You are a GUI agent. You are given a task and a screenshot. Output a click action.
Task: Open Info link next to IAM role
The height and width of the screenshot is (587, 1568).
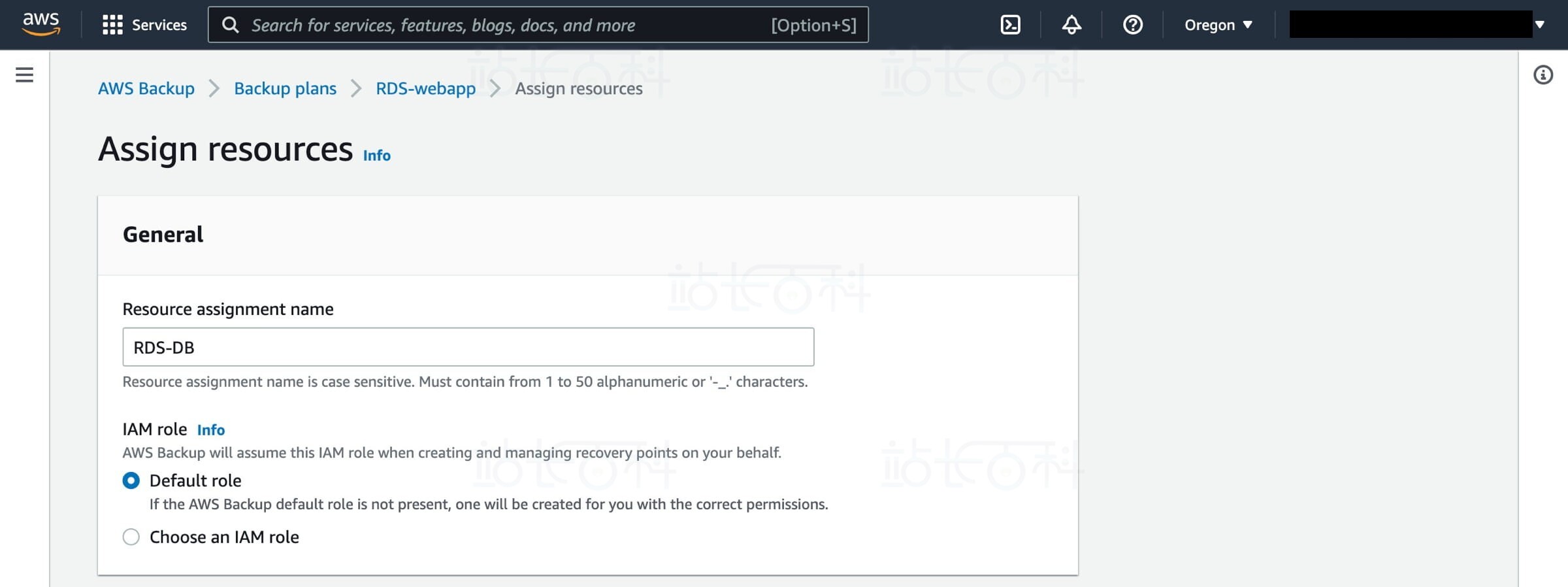pyautogui.click(x=211, y=429)
